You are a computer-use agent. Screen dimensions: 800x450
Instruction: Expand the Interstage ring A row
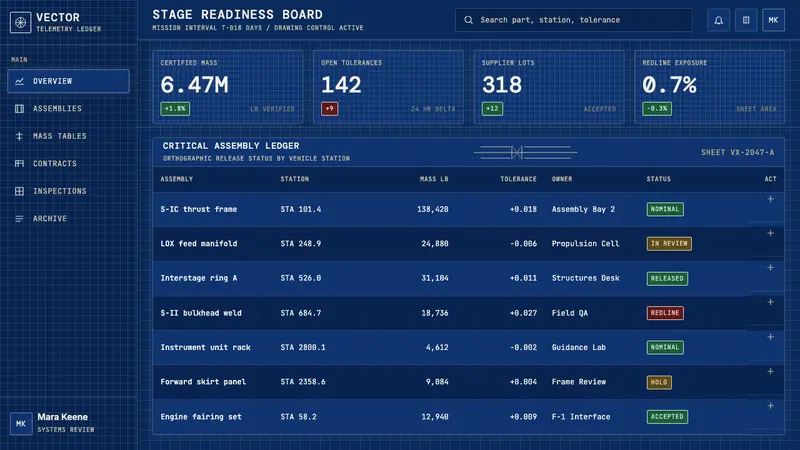point(770,268)
